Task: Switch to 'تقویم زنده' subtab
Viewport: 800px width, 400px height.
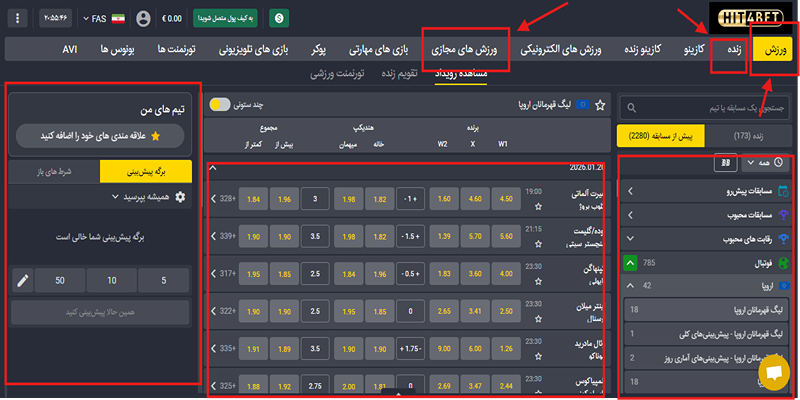Action: click(399, 73)
